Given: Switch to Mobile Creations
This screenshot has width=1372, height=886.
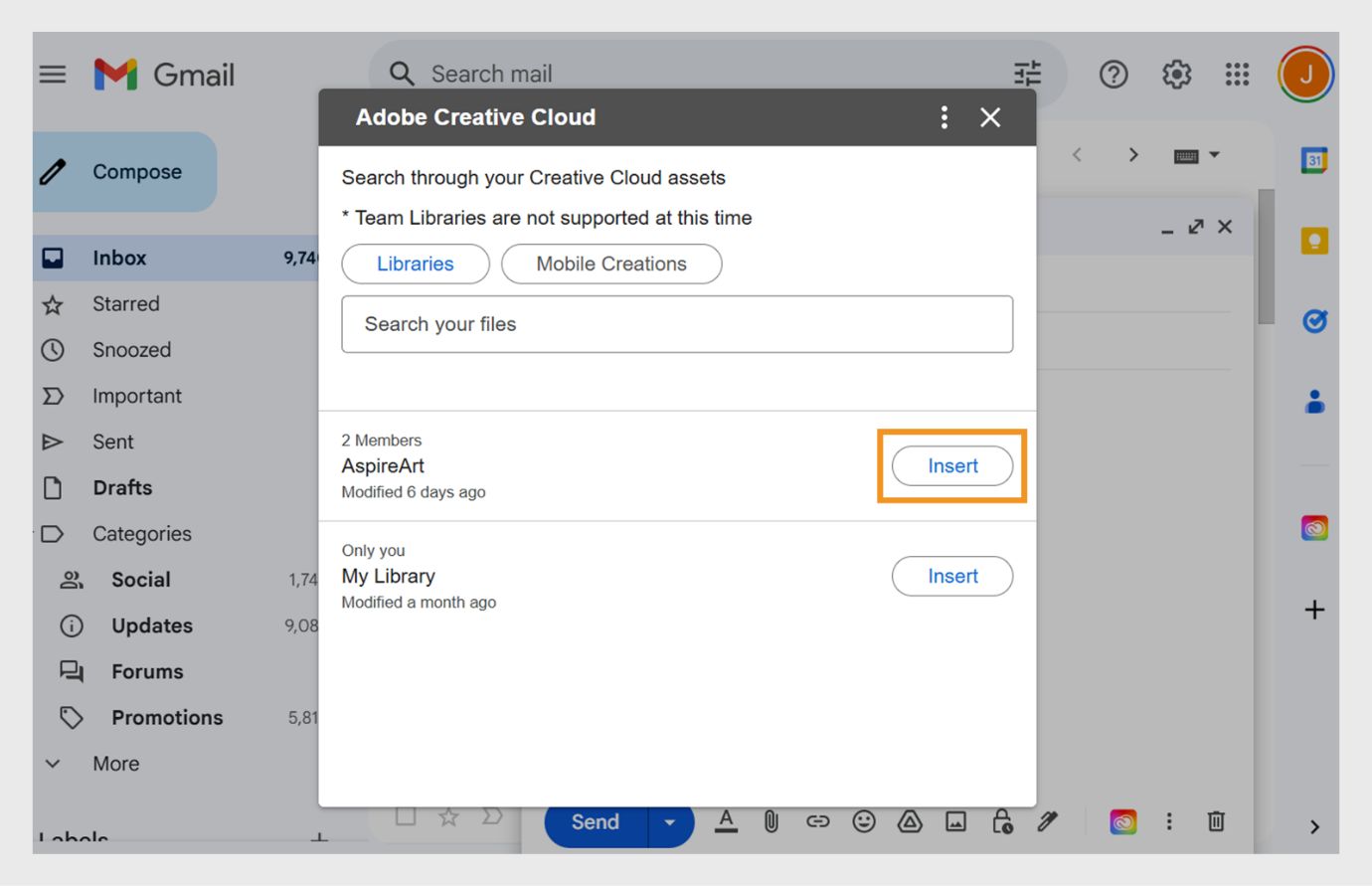Looking at the screenshot, I should [x=610, y=264].
